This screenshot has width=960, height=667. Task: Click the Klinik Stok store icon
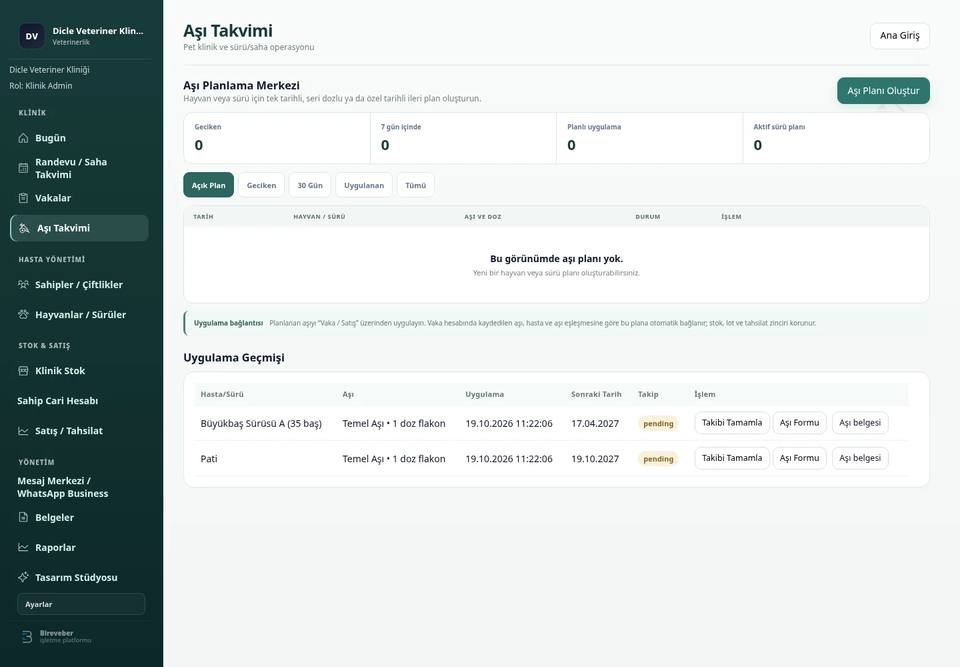tap(23, 371)
